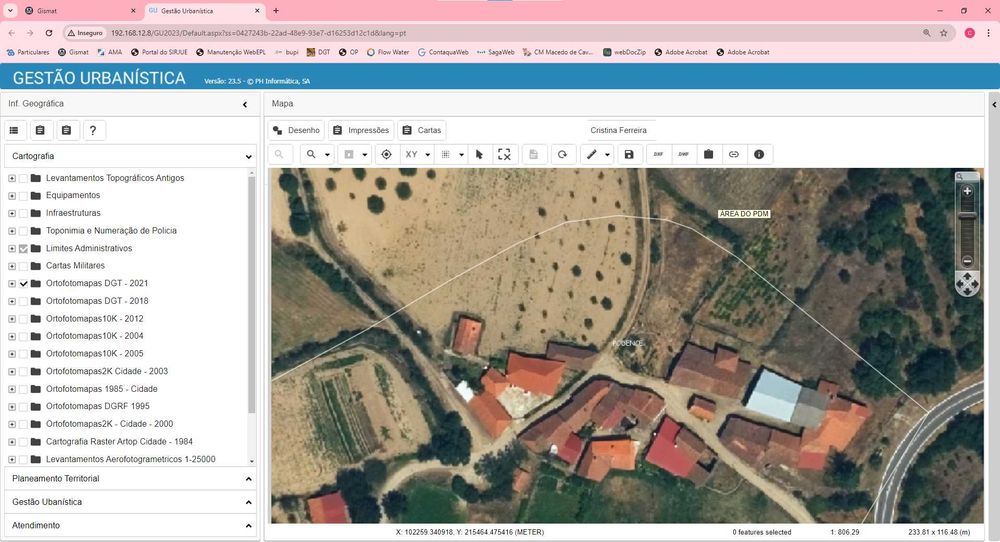Expand the collapsed right side panel arrow

[994, 104]
